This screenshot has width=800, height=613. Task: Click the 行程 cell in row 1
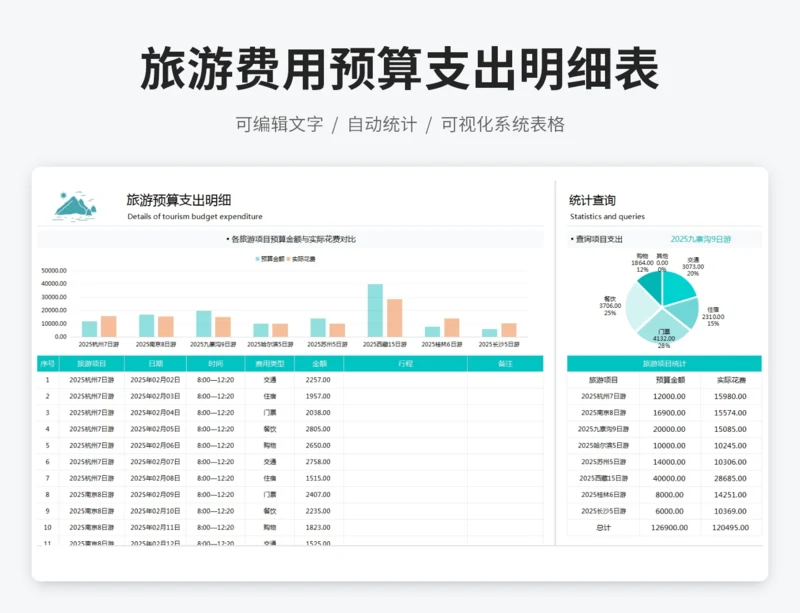(406, 380)
